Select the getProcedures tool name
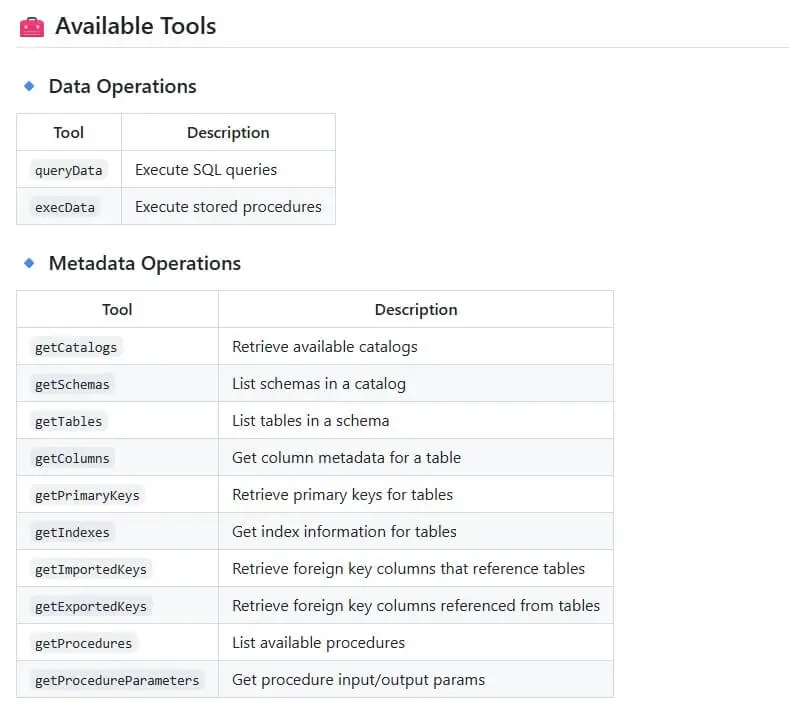 83,643
